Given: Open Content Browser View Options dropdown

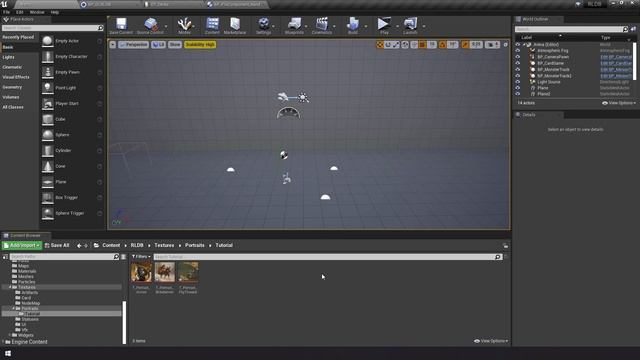Looking at the screenshot, I should tap(491, 341).
